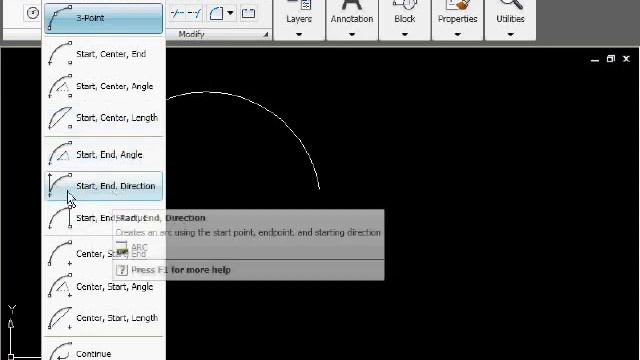Screen dimensions: 640x360
Task: Click the UCS origin icon
Action: coord(11,357)
